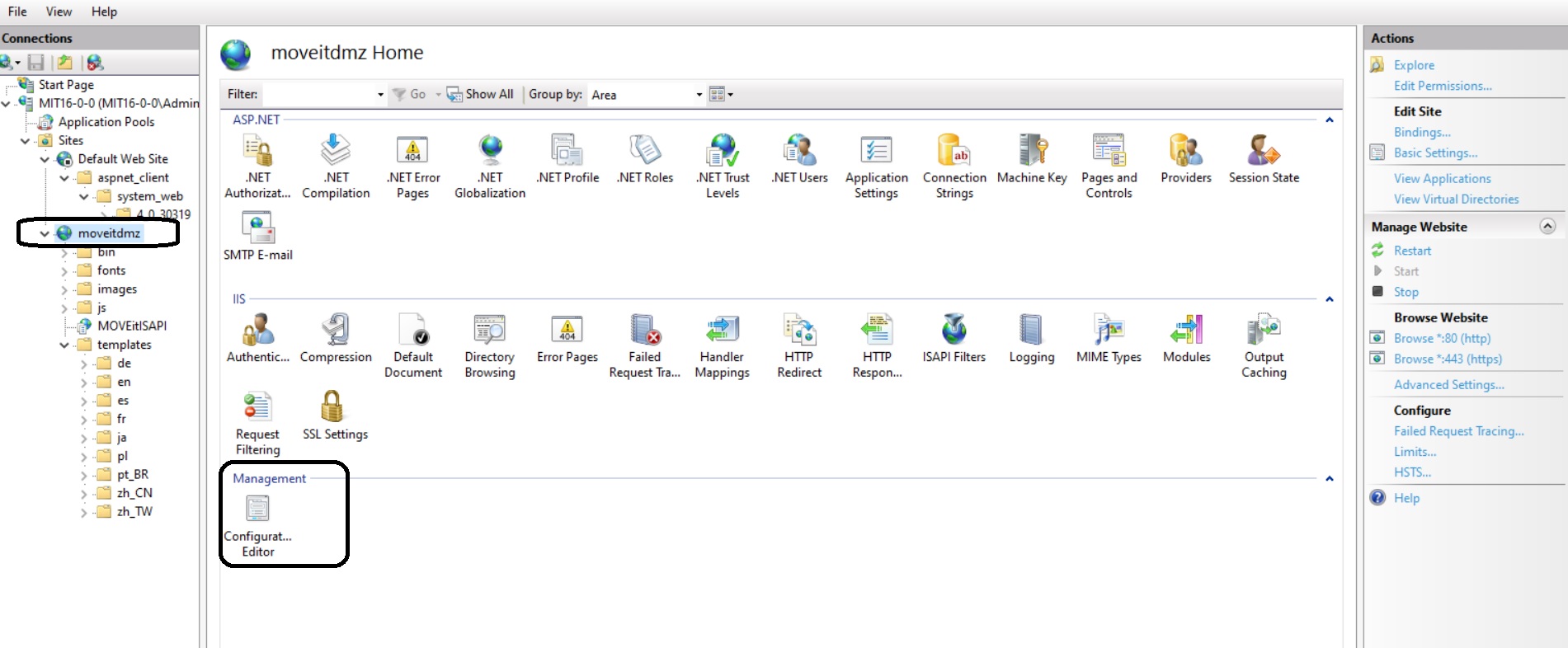
Task: Click the Bindings link
Action: (1421, 132)
